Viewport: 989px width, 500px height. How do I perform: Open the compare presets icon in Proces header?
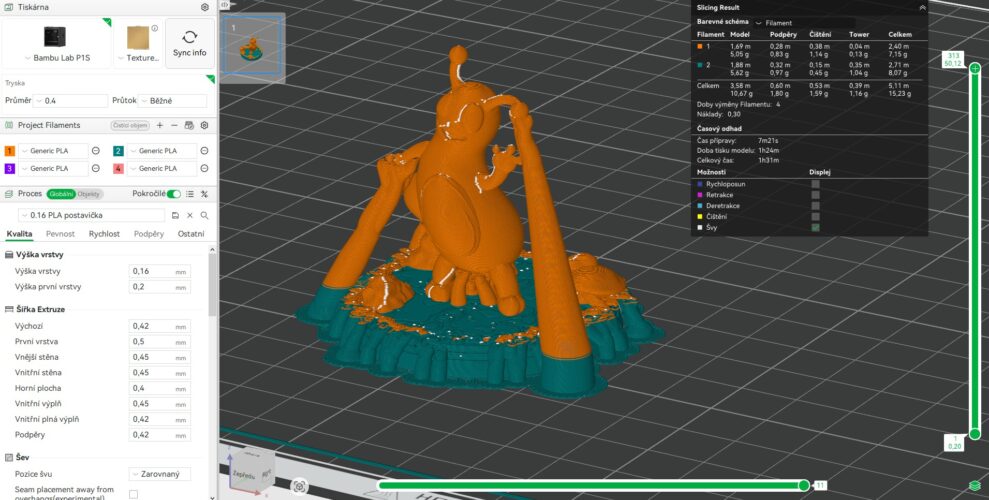pyautogui.click(x=204, y=194)
